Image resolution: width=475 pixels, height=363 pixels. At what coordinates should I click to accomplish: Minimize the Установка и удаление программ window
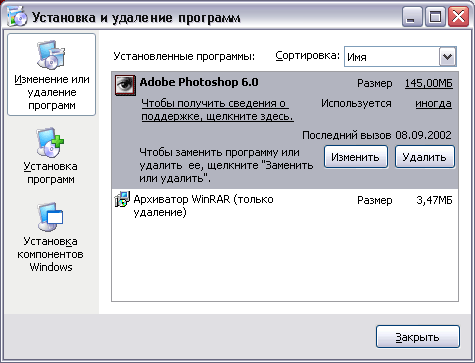412,17
